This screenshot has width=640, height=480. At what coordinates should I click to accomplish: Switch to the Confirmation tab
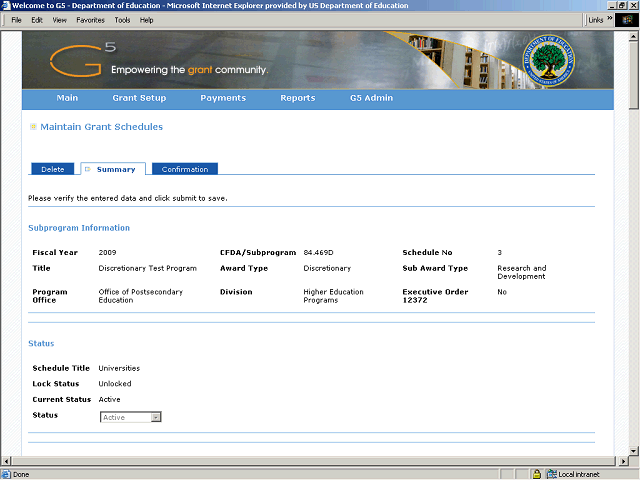185,169
